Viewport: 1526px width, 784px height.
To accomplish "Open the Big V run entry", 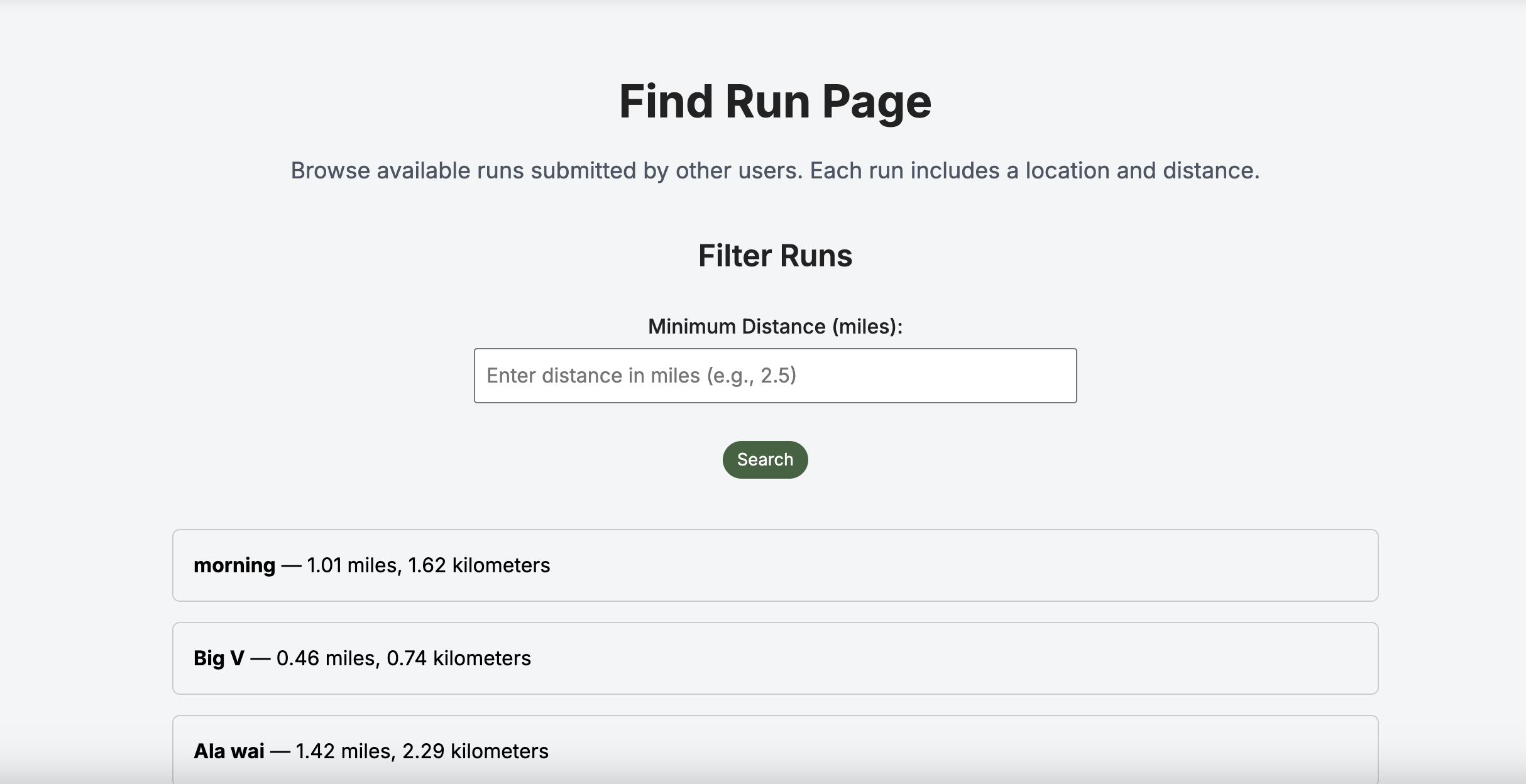I will click(x=774, y=658).
